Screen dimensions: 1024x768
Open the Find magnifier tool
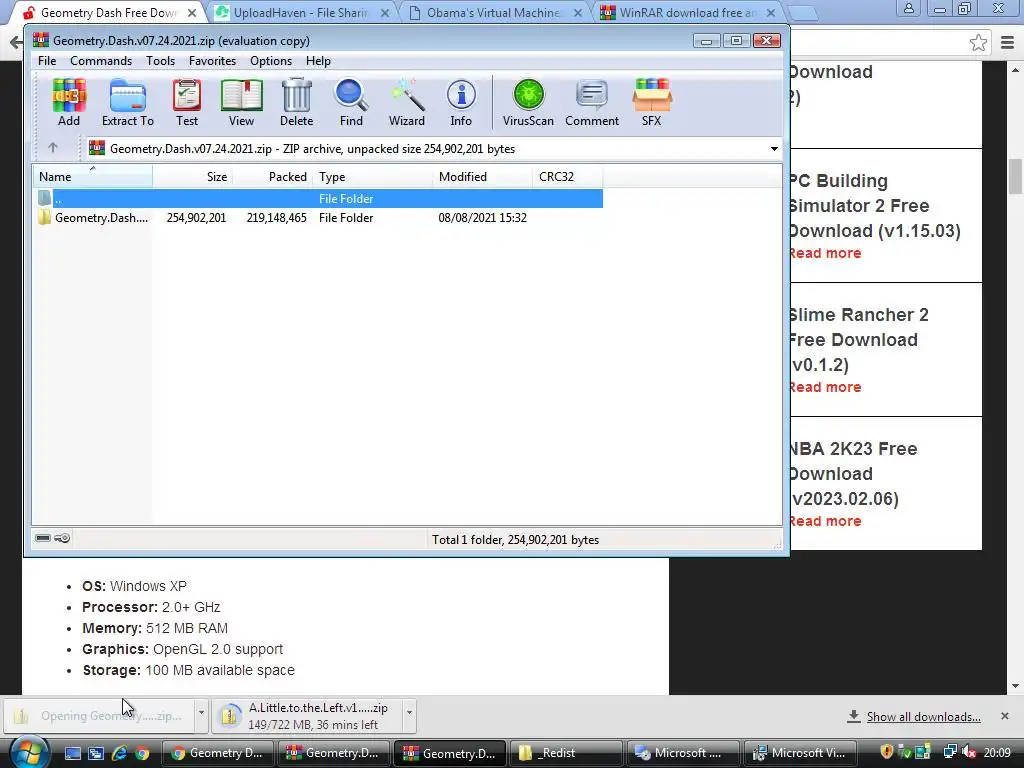click(x=351, y=102)
